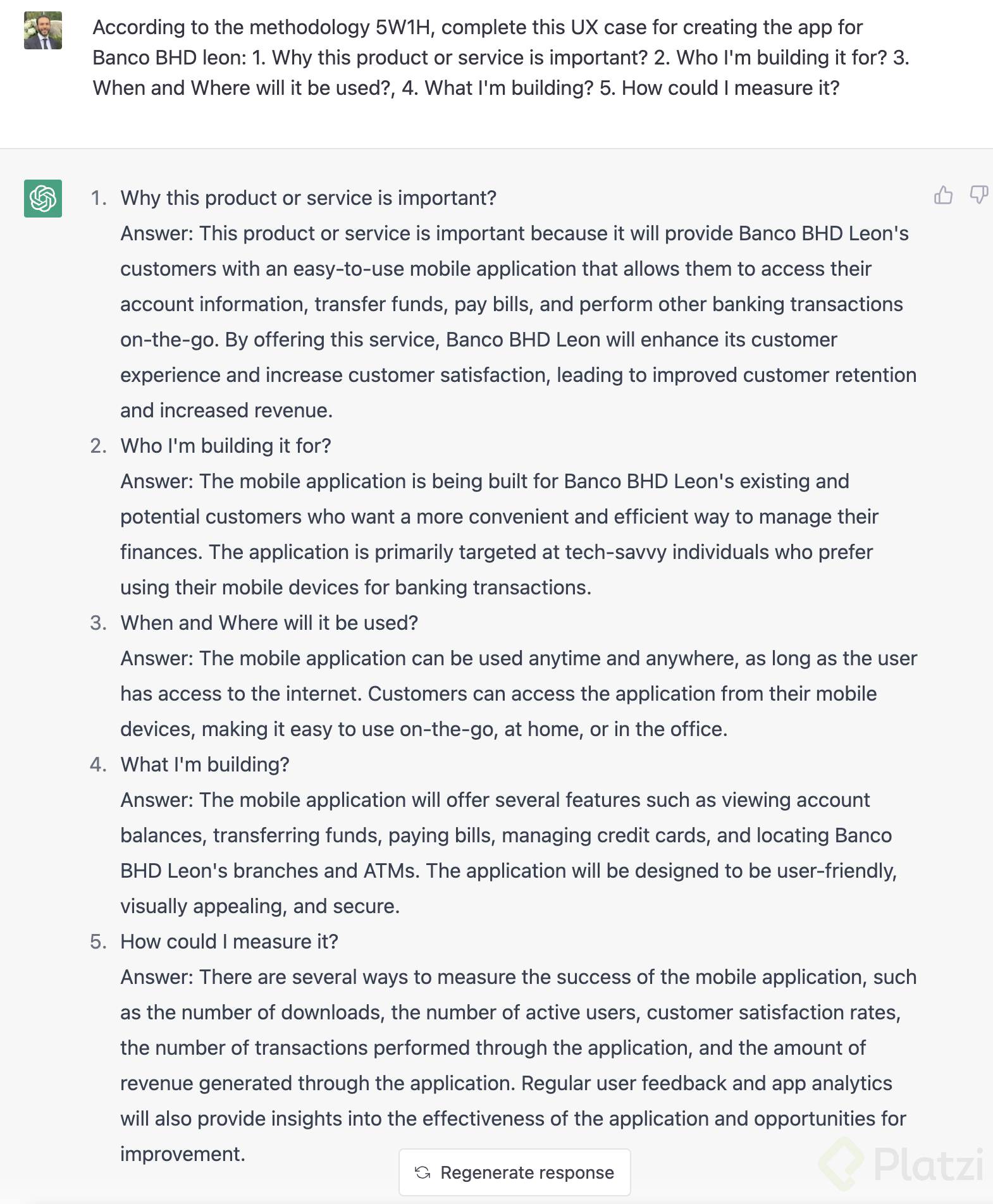Click the user profile photo avatar
993x1204 pixels.
point(43,30)
